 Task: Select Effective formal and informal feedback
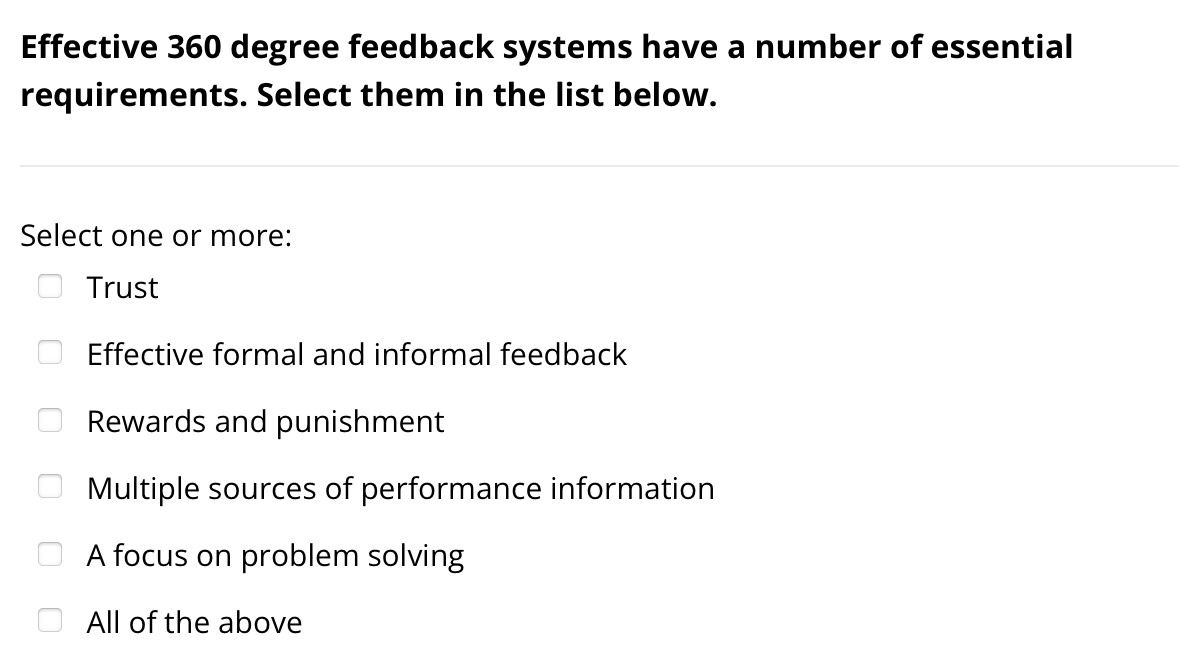(50, 352)
